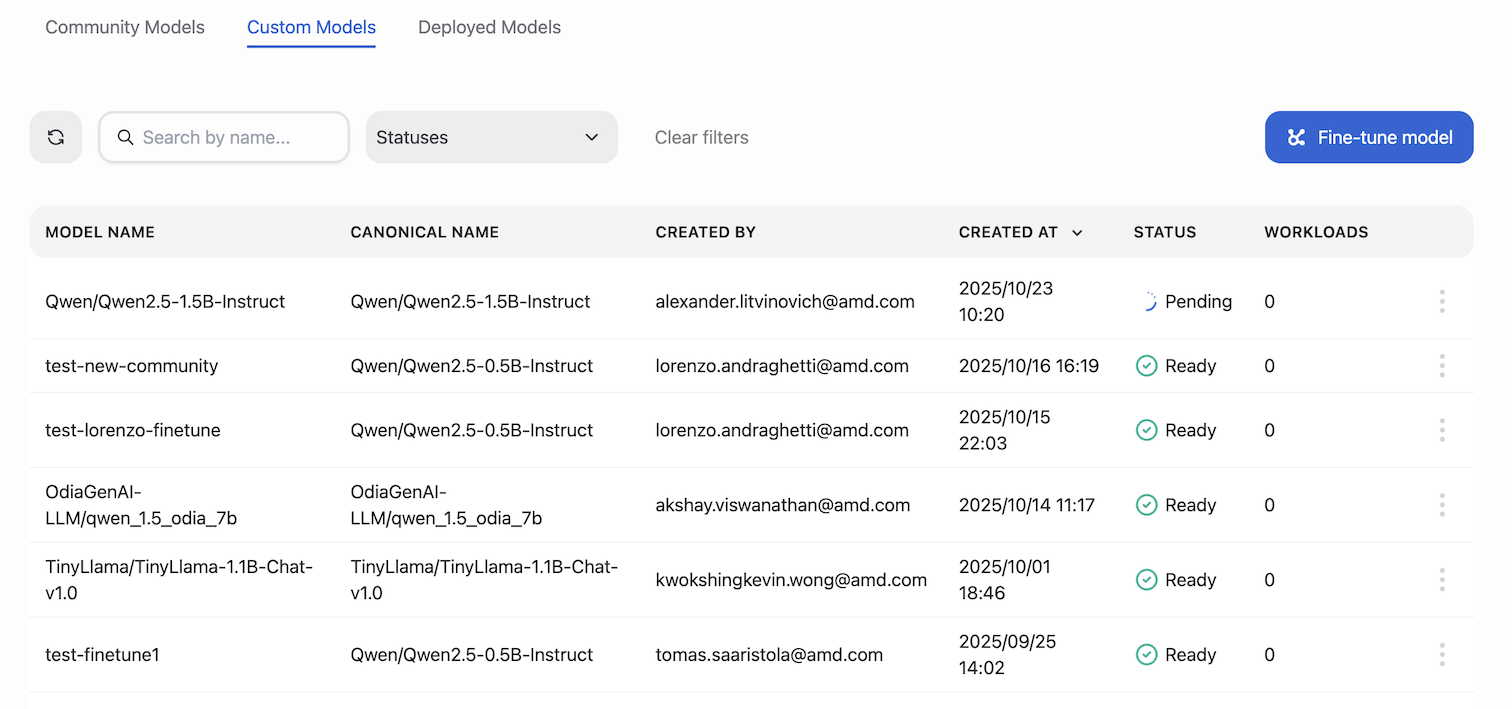Open the Statuses filter dropdown
1512x709 pixels.
click(x=491, y=137)
